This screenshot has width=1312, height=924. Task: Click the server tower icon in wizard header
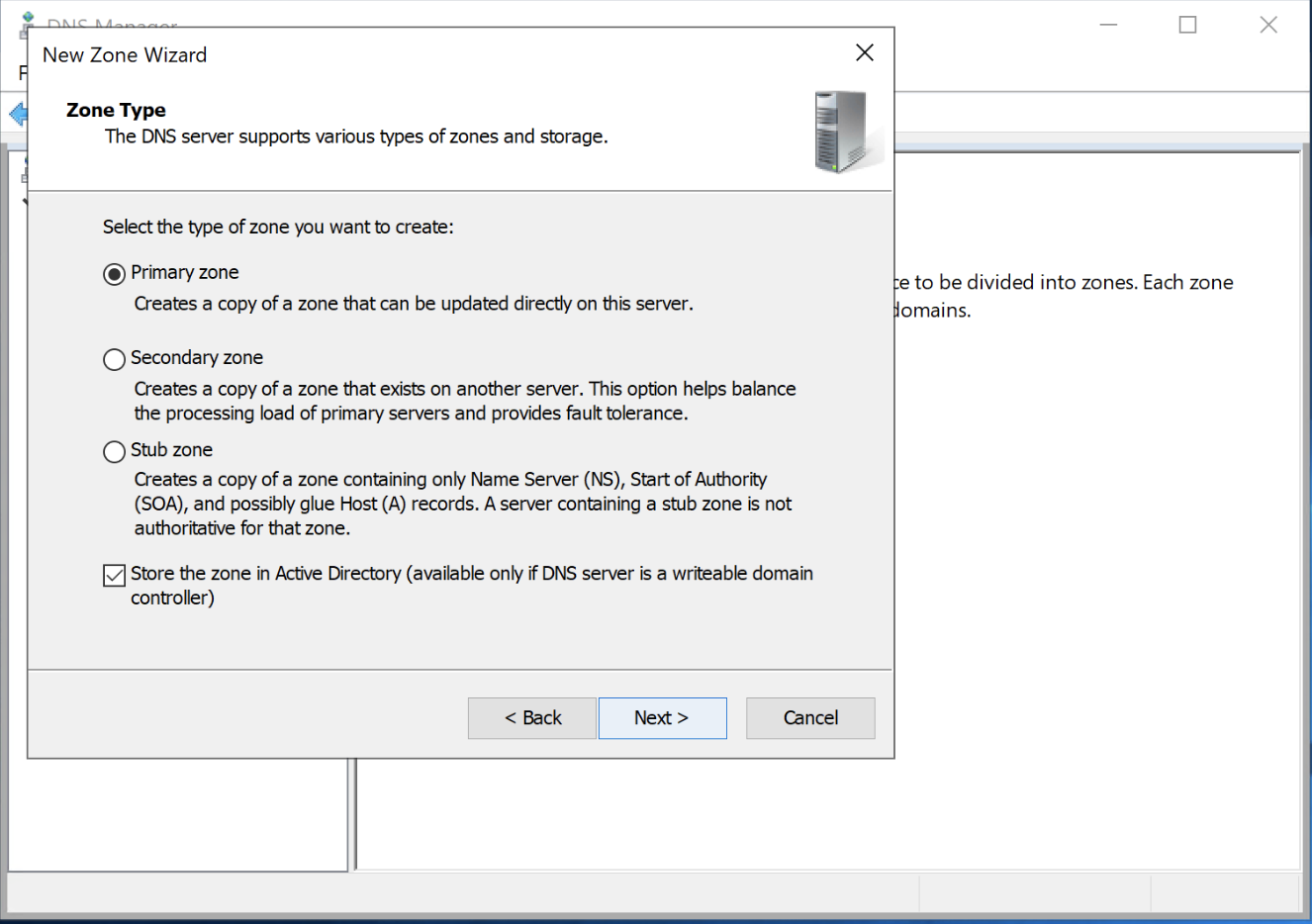(842, 132)
